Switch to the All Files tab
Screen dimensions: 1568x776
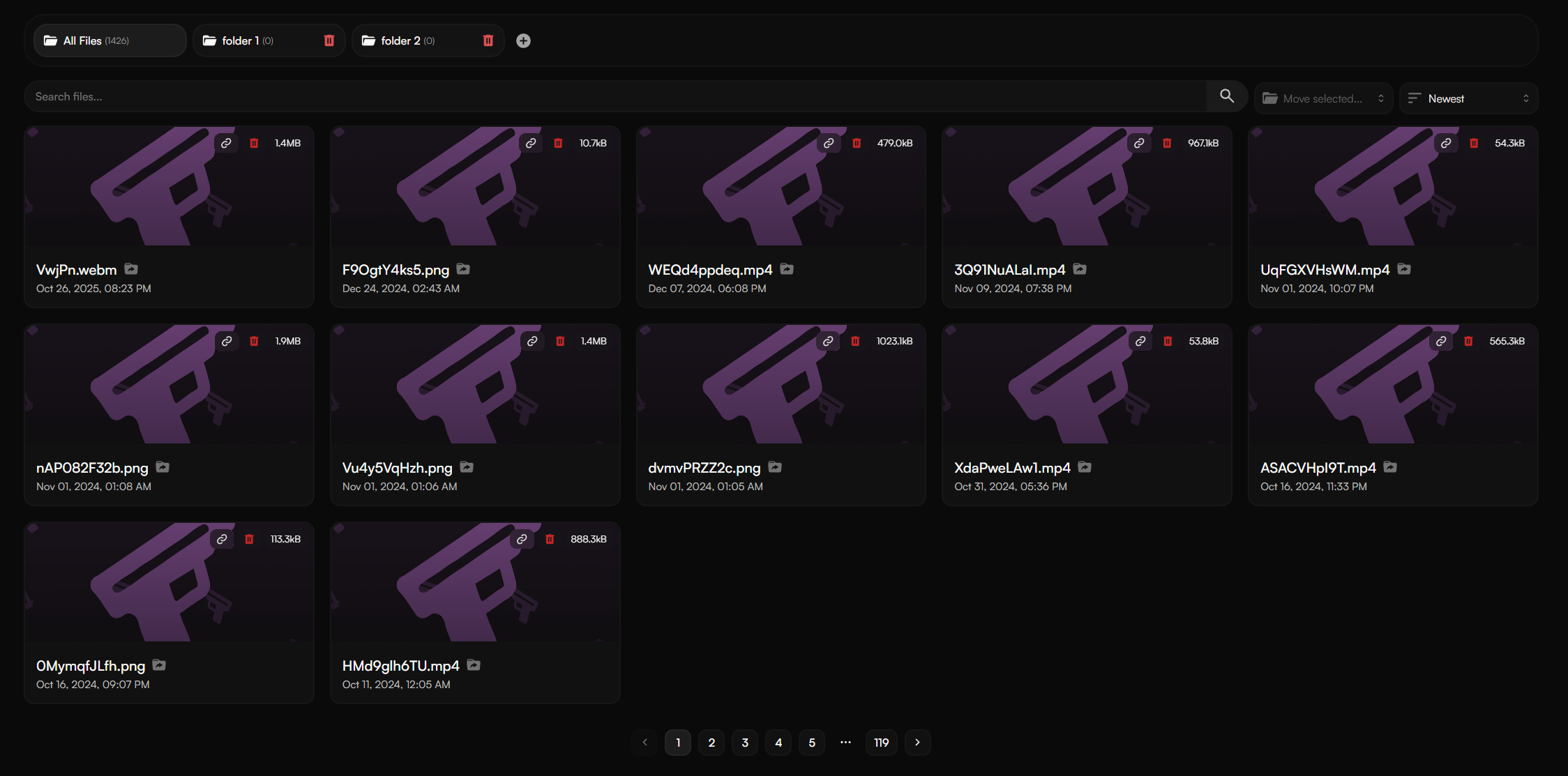click(110, 40)
